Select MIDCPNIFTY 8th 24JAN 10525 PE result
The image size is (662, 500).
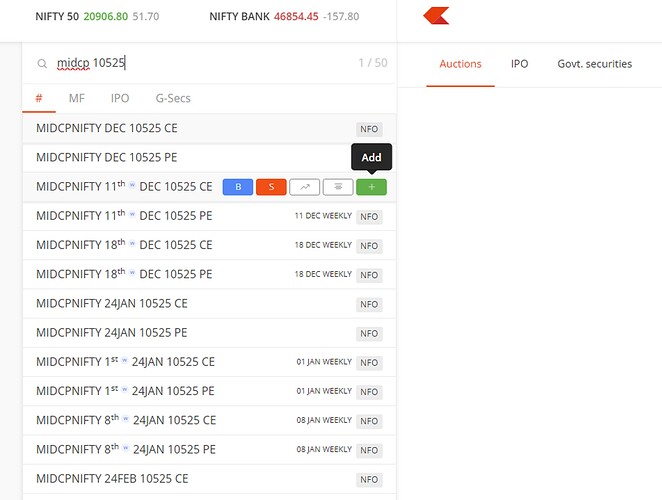(x=209, y=449)
